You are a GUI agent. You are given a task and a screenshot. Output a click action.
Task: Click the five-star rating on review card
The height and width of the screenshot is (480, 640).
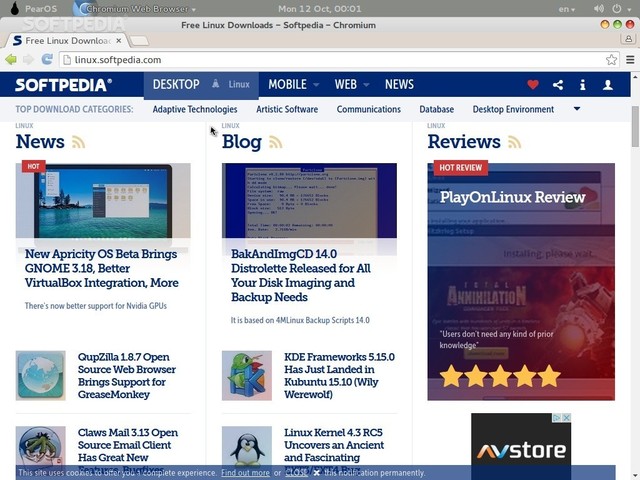pyautogui.click(x=500, y=376)
